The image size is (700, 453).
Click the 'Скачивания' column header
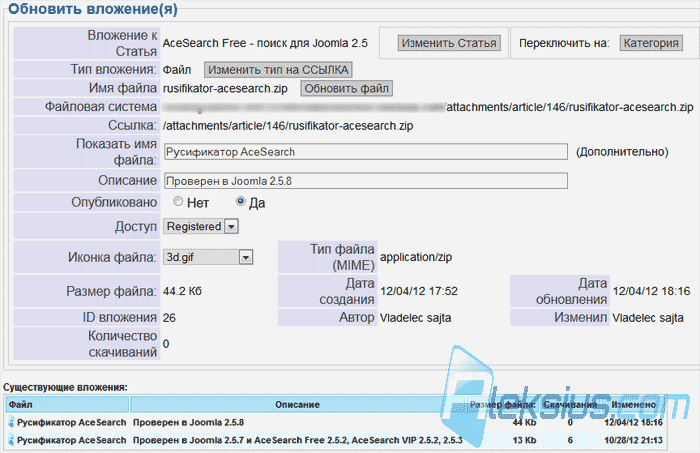point(570,404)
